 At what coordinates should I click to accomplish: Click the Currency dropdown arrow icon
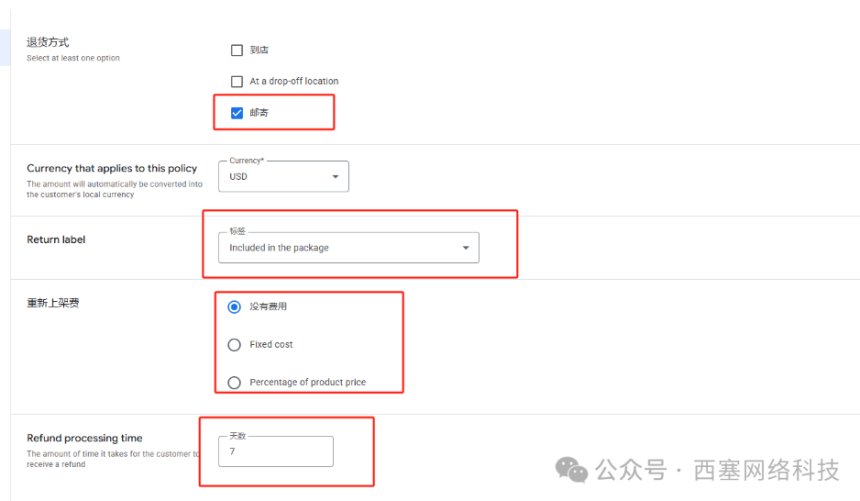click(335, 177)
